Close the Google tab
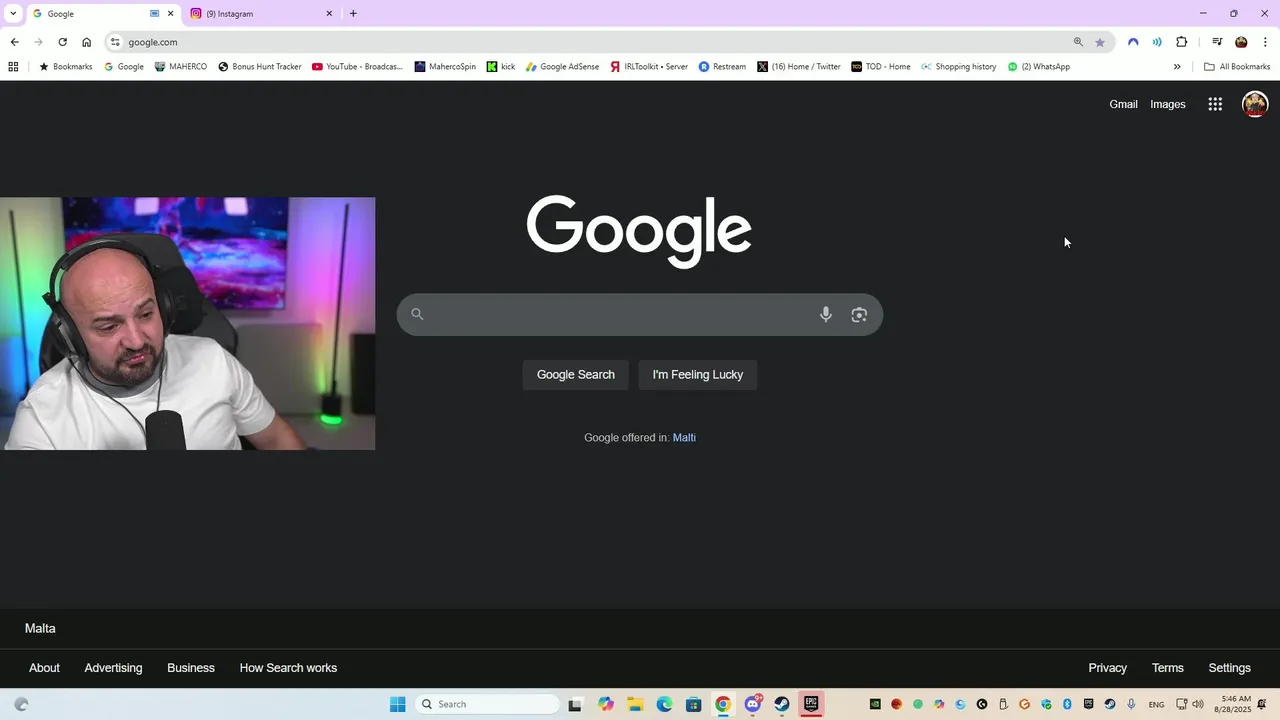Image resolution: width=1280 pixels, height=720 pixels. 170,13
